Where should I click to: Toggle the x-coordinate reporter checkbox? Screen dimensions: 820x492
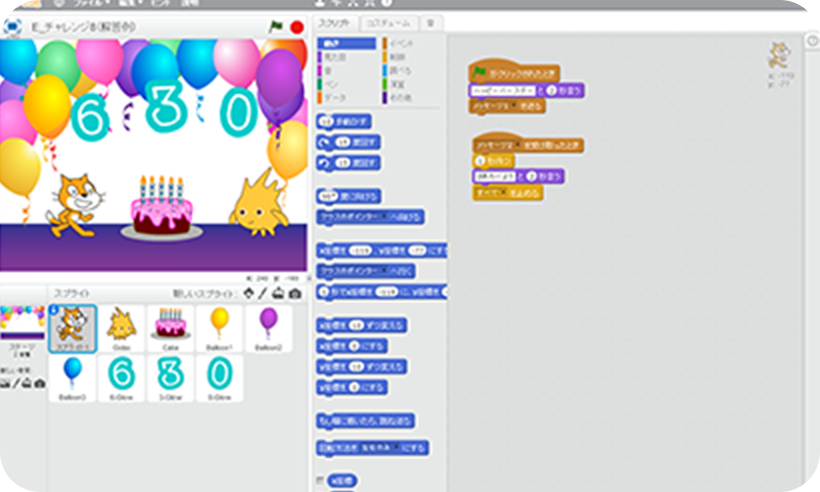click(x=320, y=480)
